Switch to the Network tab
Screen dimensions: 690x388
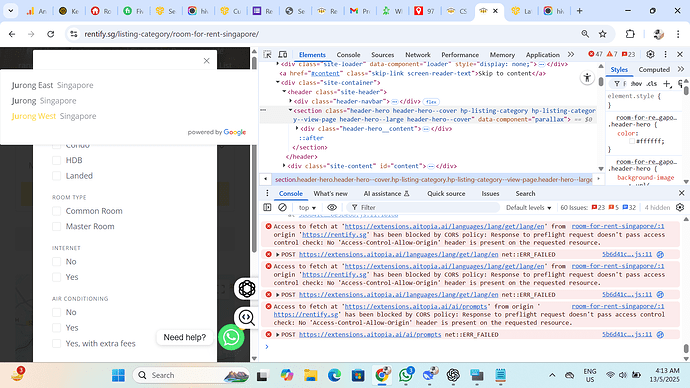[x=418, y=55]
